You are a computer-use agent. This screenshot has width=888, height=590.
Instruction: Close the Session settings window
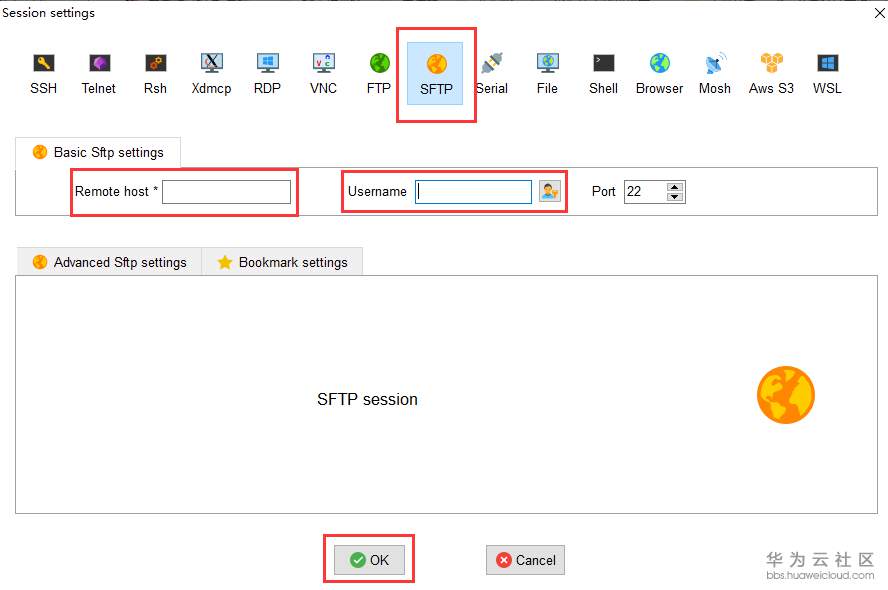click(x=880, y=12)
